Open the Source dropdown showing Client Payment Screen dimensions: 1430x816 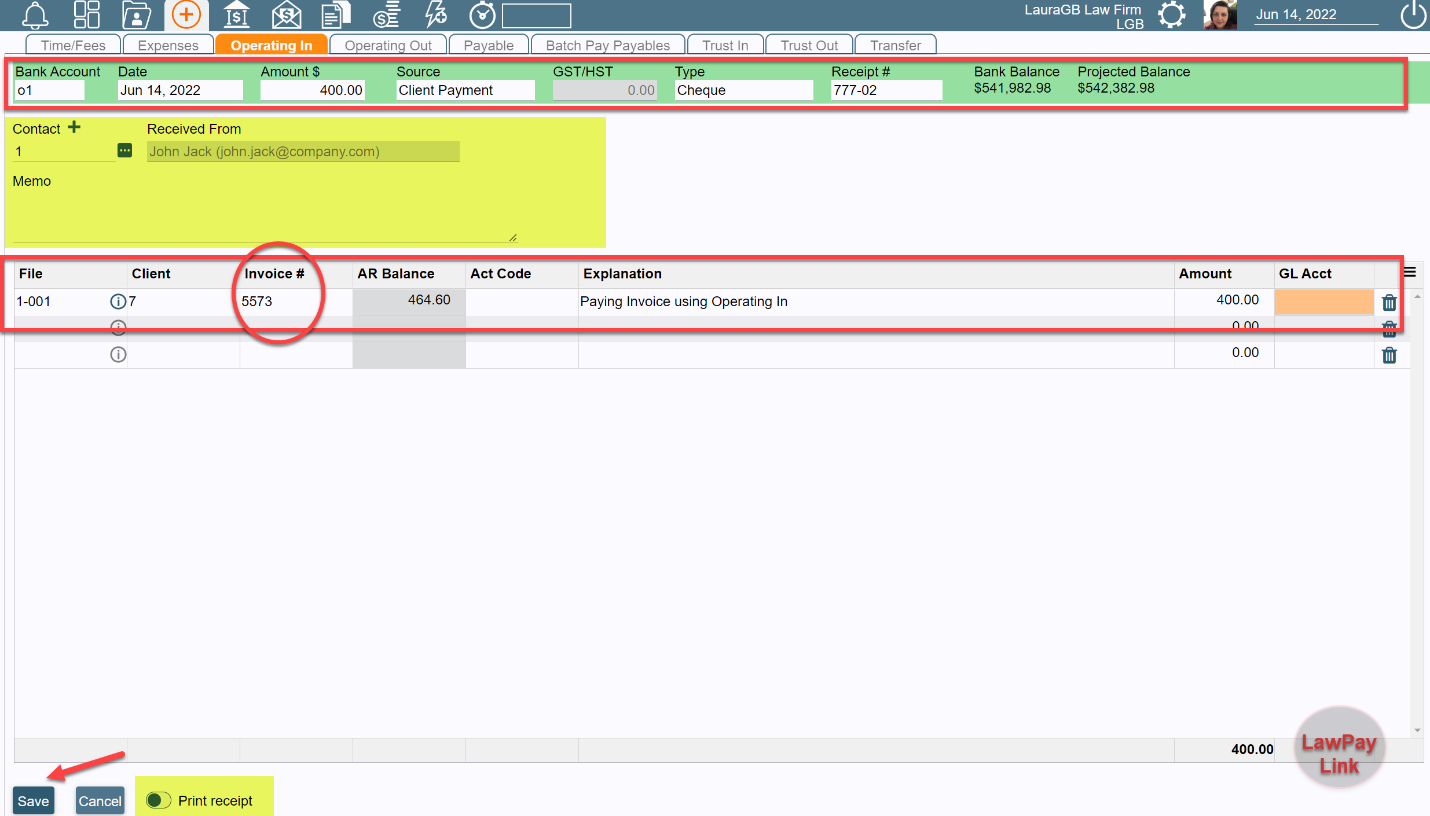pos(465,89)
